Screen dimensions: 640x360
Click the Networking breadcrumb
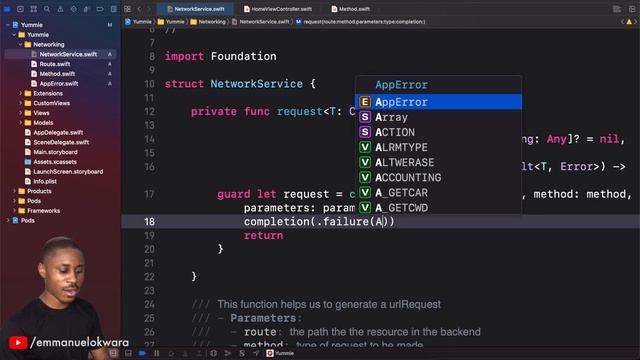coord(208,22)
